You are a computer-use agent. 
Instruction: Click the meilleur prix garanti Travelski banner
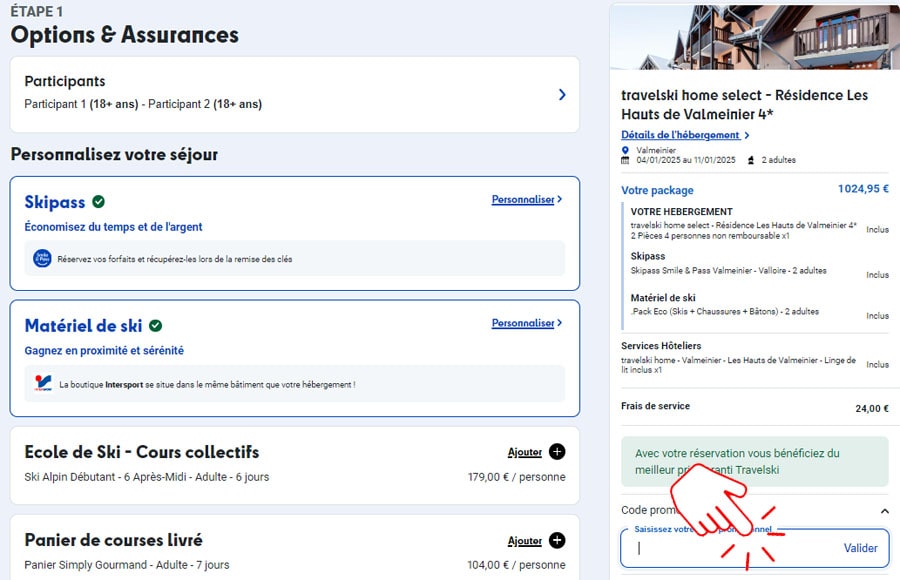click(755, 461)
